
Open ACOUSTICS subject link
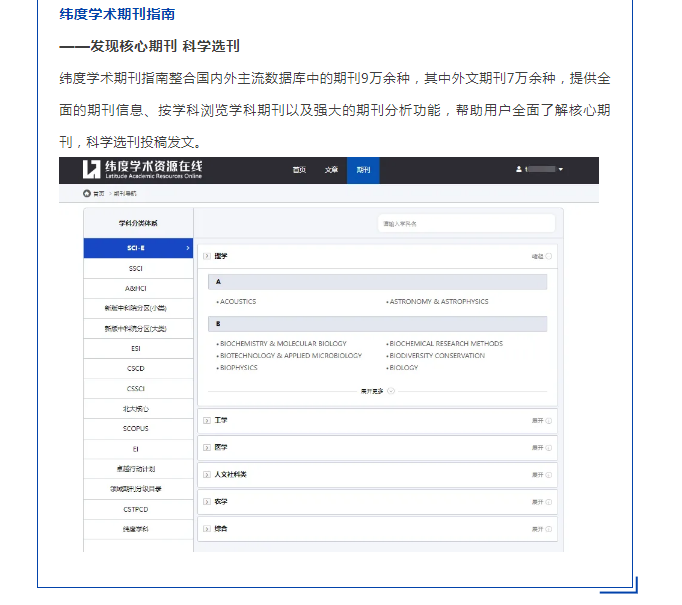[x=237, y=301]
